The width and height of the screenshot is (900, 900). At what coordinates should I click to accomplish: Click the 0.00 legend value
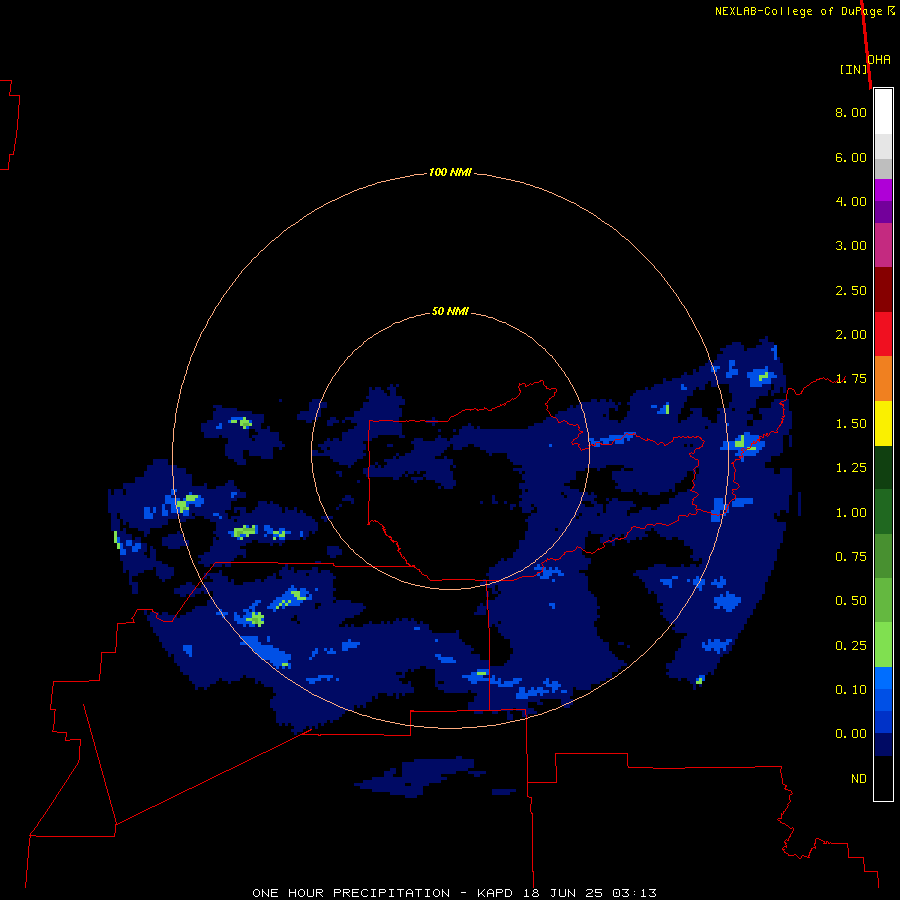[851, 734]
